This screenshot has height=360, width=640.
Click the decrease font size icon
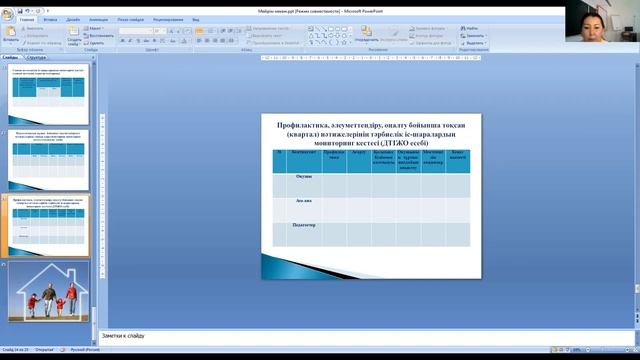pyautogui.click(x=178, y=31)
